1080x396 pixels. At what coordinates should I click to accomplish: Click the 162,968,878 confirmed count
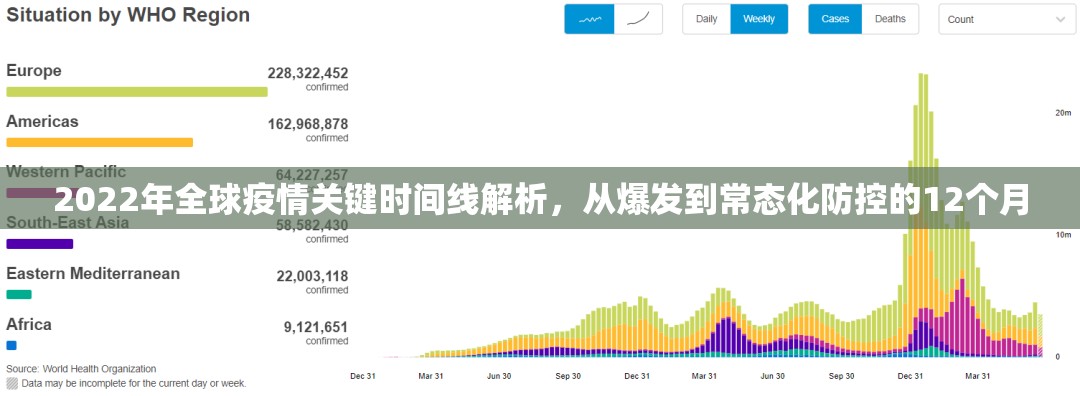click(x=308, y=125)
